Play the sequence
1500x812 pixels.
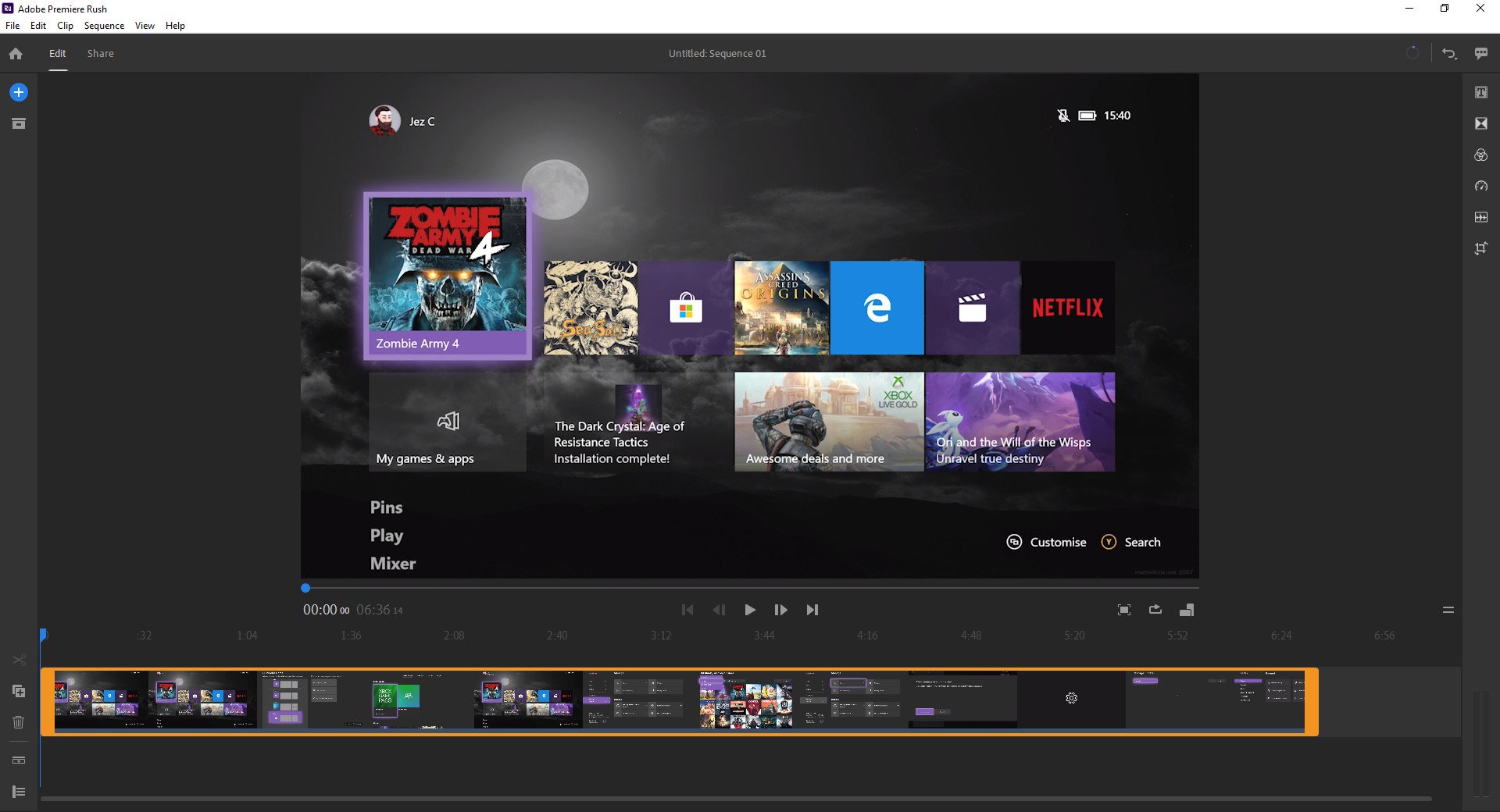coord(750,610)
